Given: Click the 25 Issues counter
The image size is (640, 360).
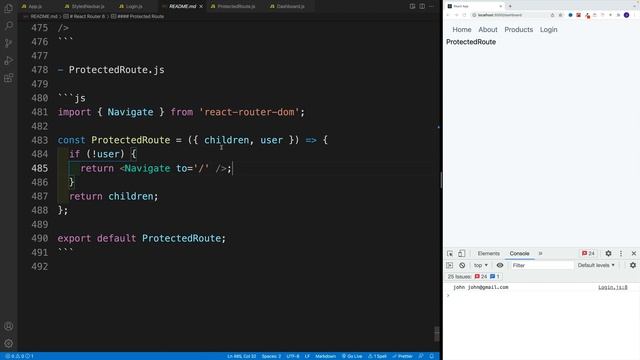Looking at the screenshot, I should (473, 277).
